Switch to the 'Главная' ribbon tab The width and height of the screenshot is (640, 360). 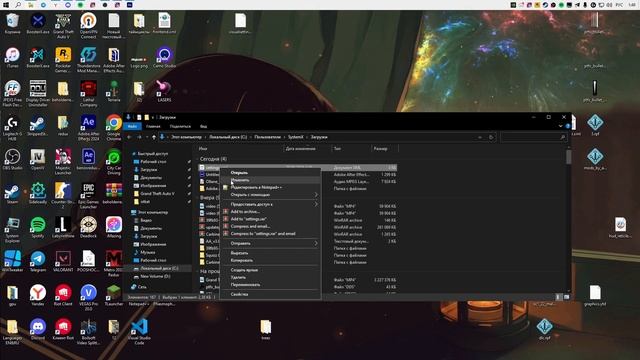coord(153,127)
